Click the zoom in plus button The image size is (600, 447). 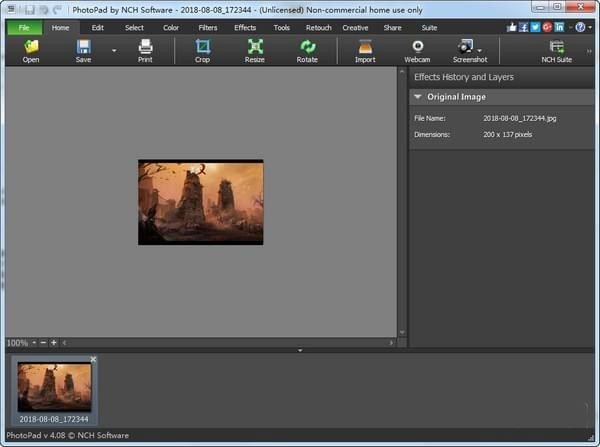point(54,343)
